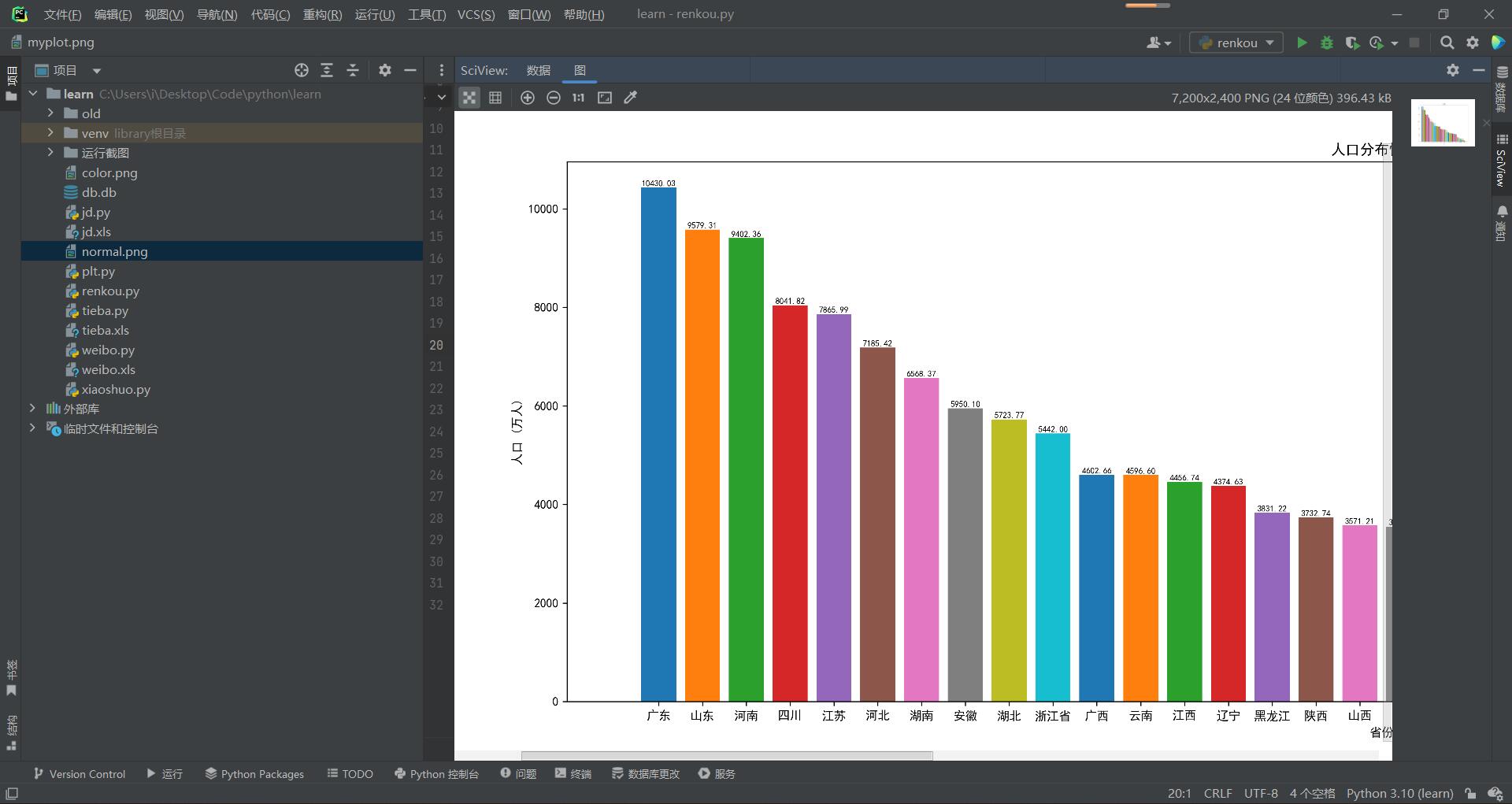The image size is (1512, 804).
Task: Open the 运行(U) menu
Action: coord(375,14)
